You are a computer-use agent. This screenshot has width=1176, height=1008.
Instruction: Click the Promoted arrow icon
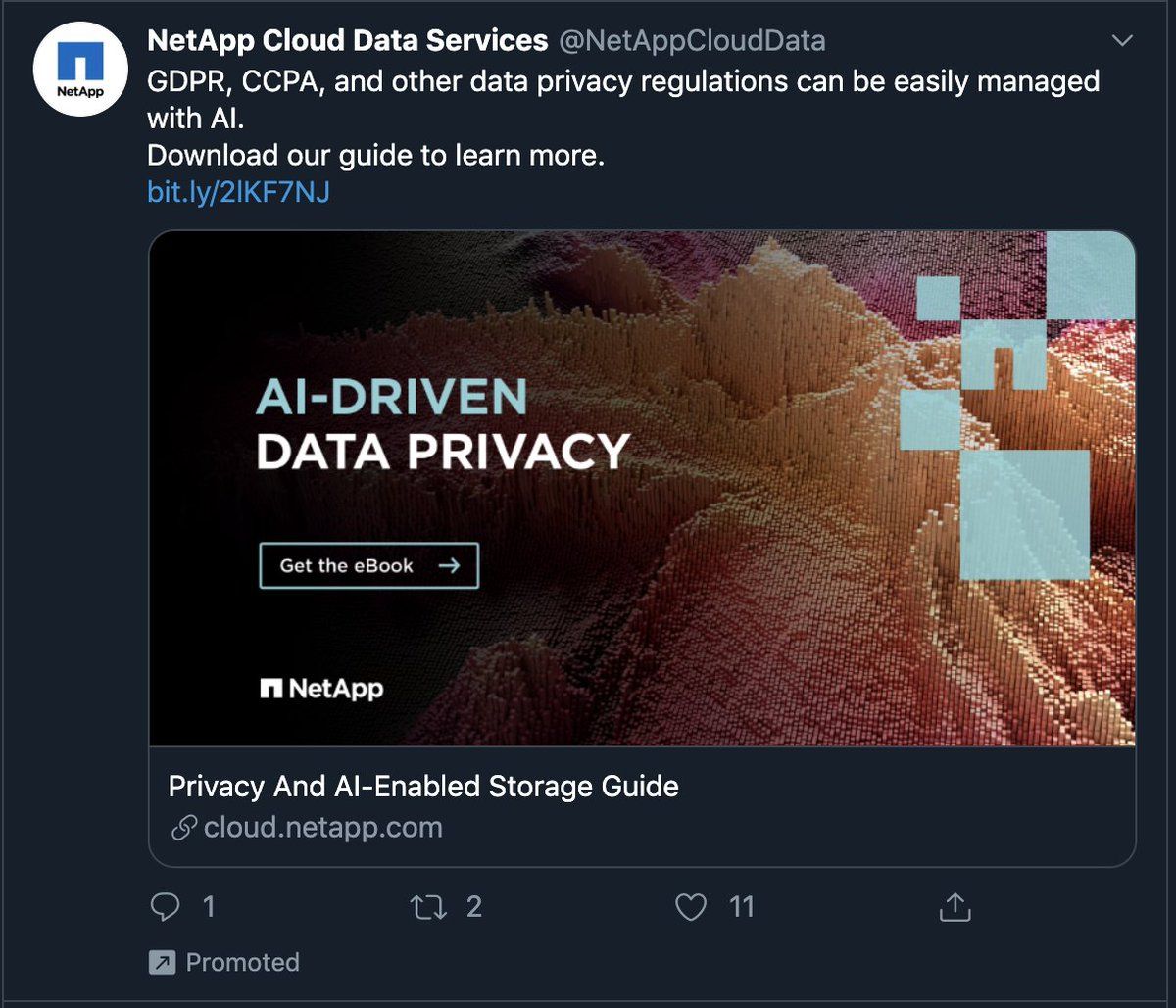pyautogui.click(x=162, y=962)
